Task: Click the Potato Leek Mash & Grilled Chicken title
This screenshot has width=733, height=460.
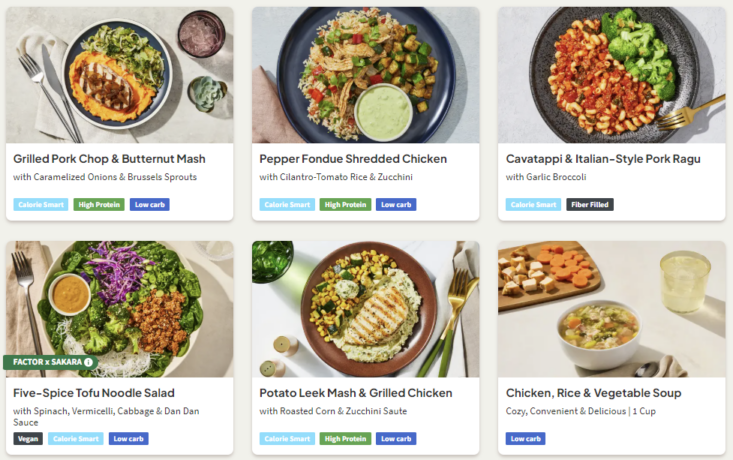Action: (x=356, y=393)
